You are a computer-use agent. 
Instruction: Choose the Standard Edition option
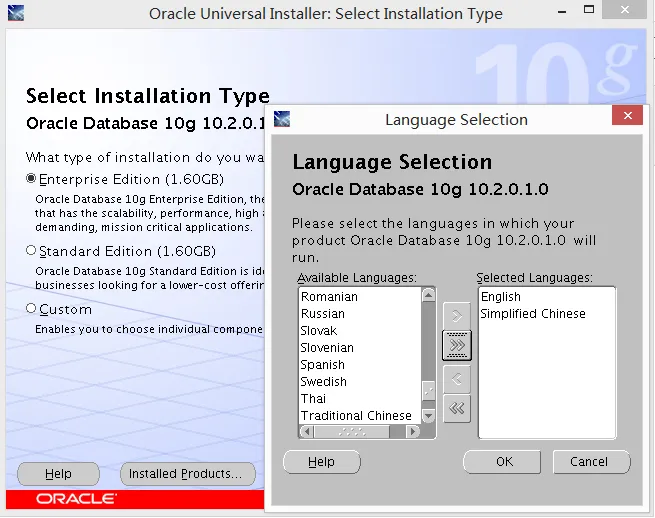[31, 250]
